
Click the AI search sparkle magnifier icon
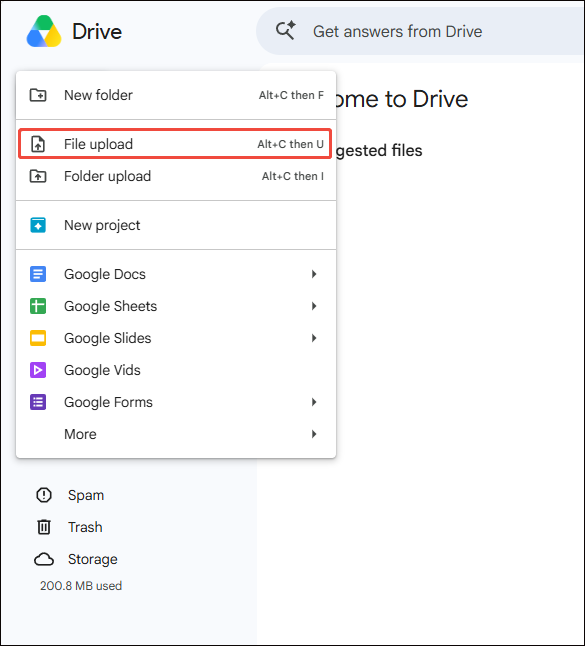pos(285,30)
